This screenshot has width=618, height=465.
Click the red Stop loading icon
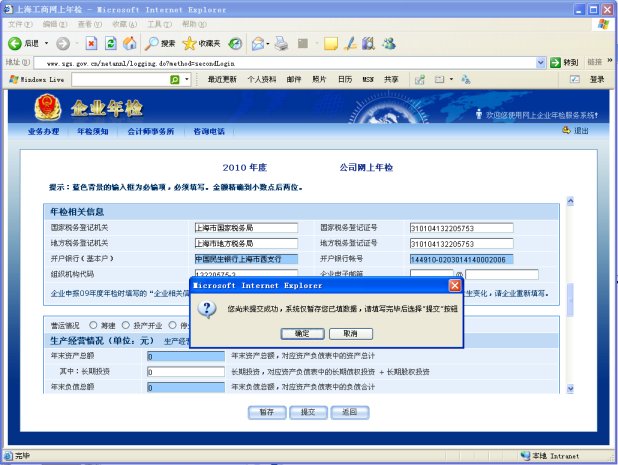tap(91, 44)
